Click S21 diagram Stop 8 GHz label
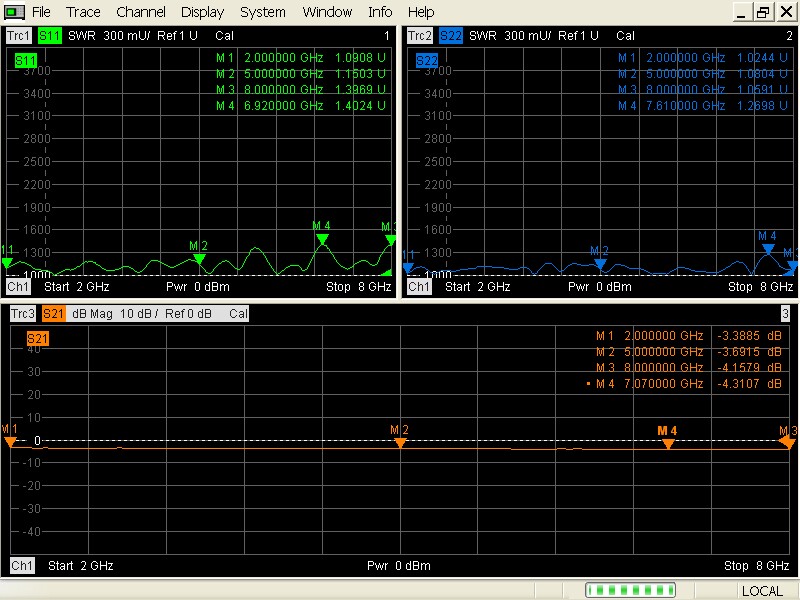Image resolution: width=800 pixels, height=600 pixels. 757,565
